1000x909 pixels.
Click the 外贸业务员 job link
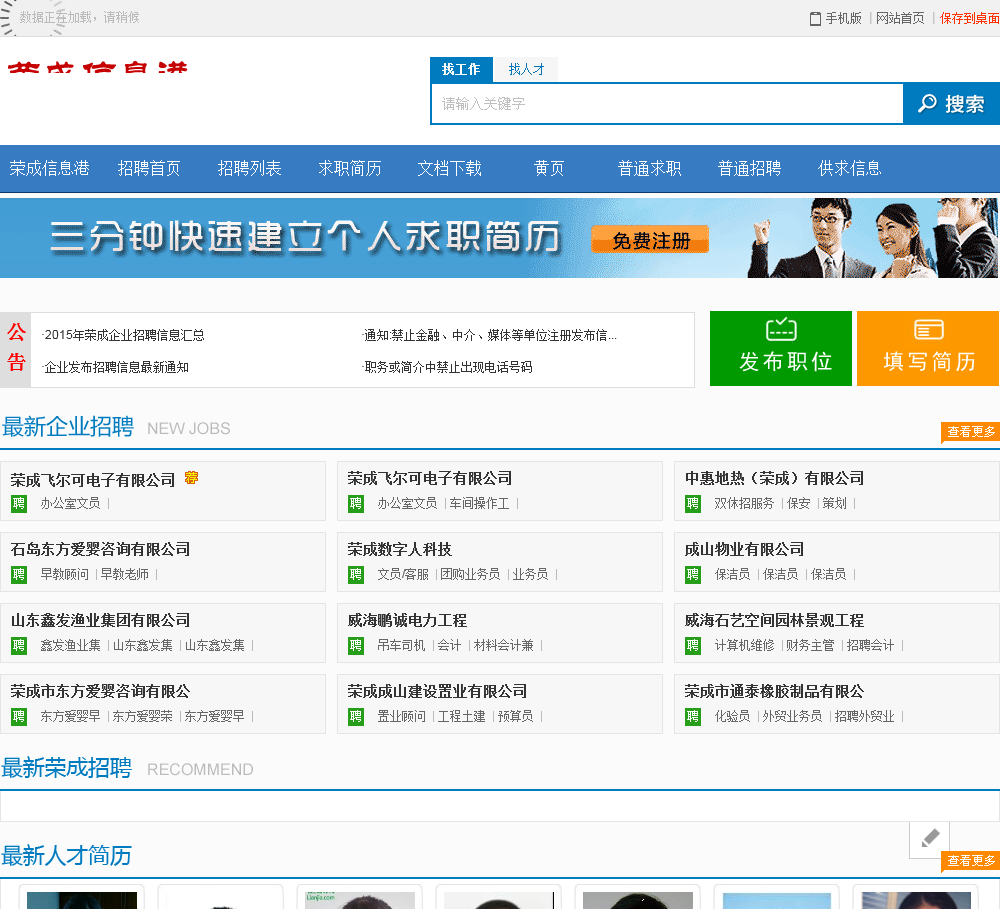pos(792,716)
